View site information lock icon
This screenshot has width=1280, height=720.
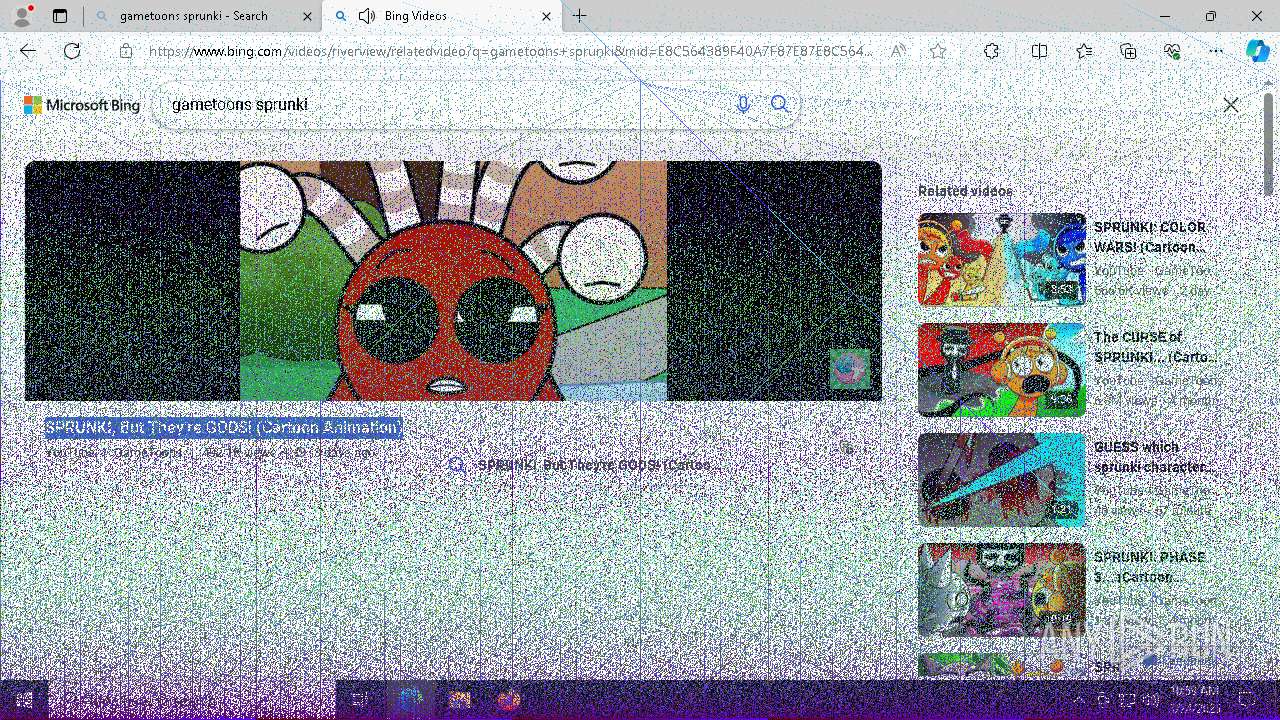[126, 51]
